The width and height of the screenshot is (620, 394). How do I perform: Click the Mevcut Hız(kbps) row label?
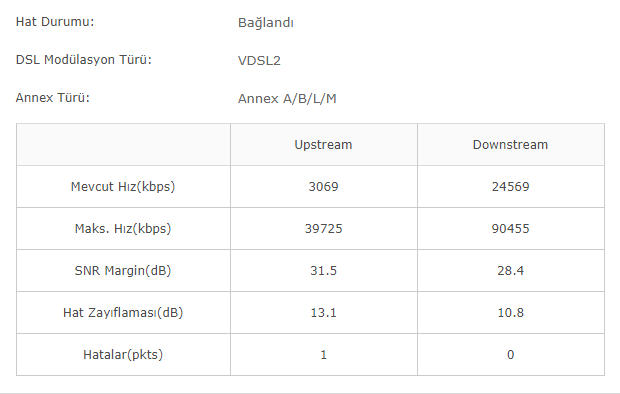tap(123, 187)
